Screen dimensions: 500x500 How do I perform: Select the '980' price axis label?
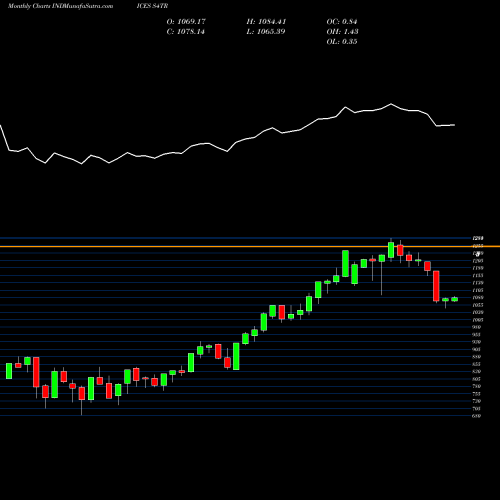(x=477, y=327)
